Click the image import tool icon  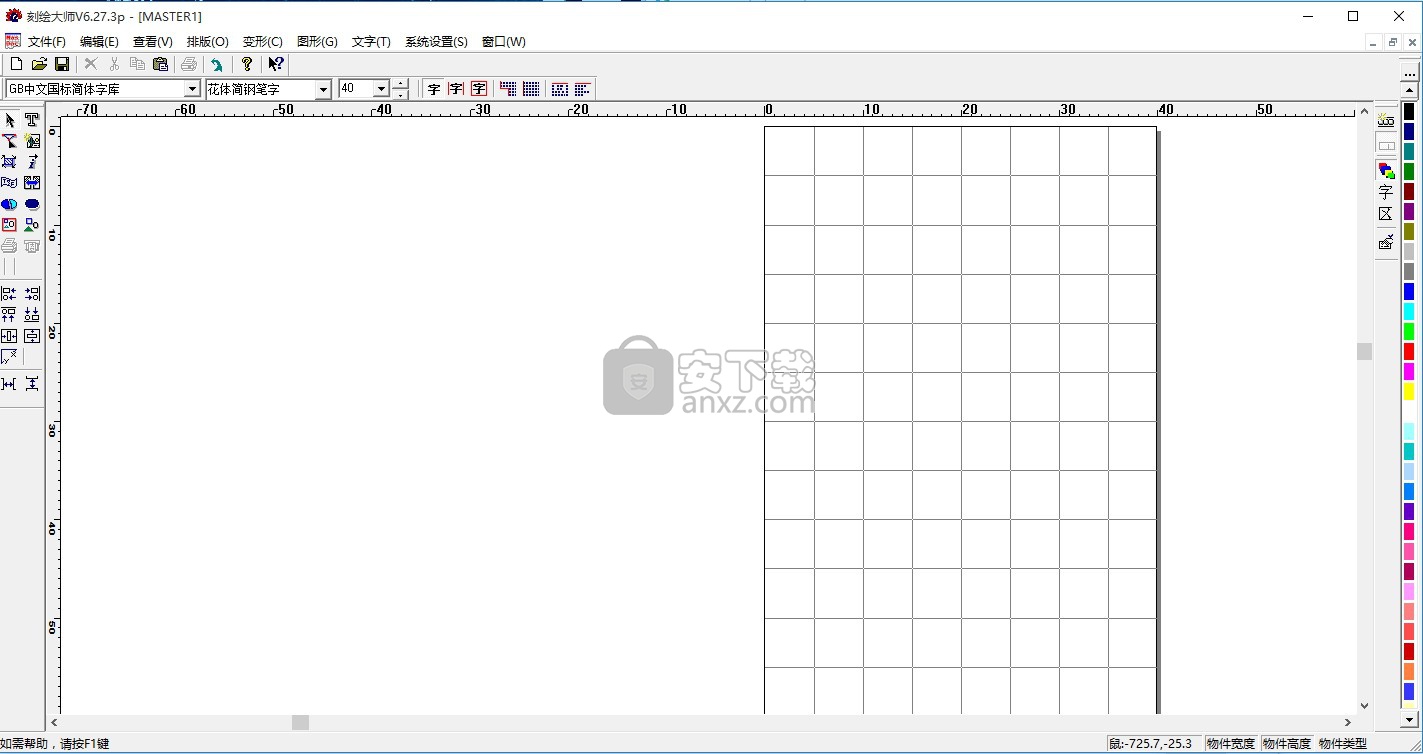click(32, 141)
